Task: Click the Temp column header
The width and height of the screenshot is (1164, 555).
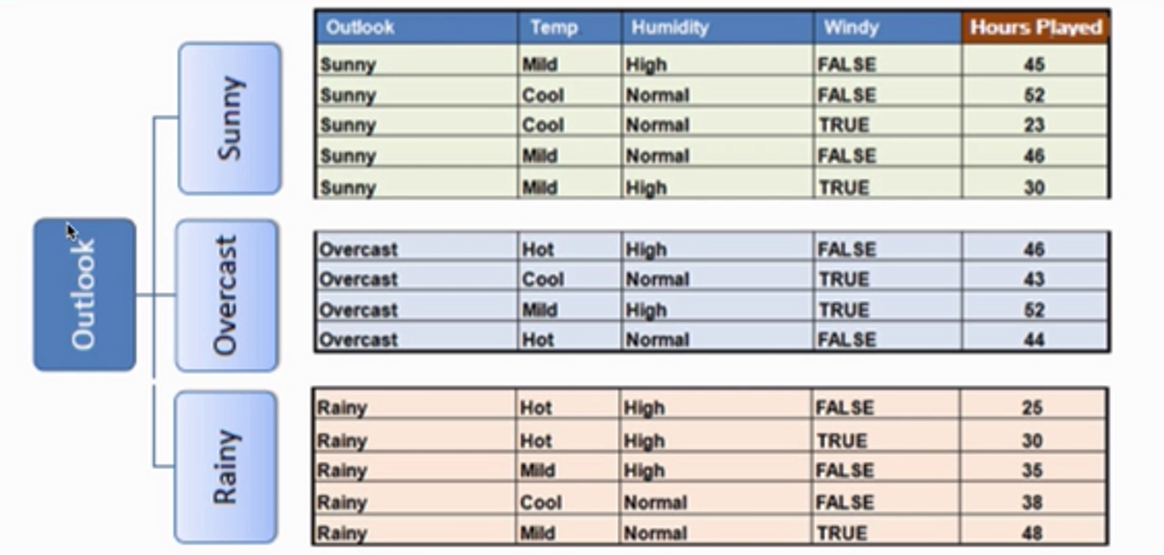Action: pyautogui.click(x=553, y=27)
